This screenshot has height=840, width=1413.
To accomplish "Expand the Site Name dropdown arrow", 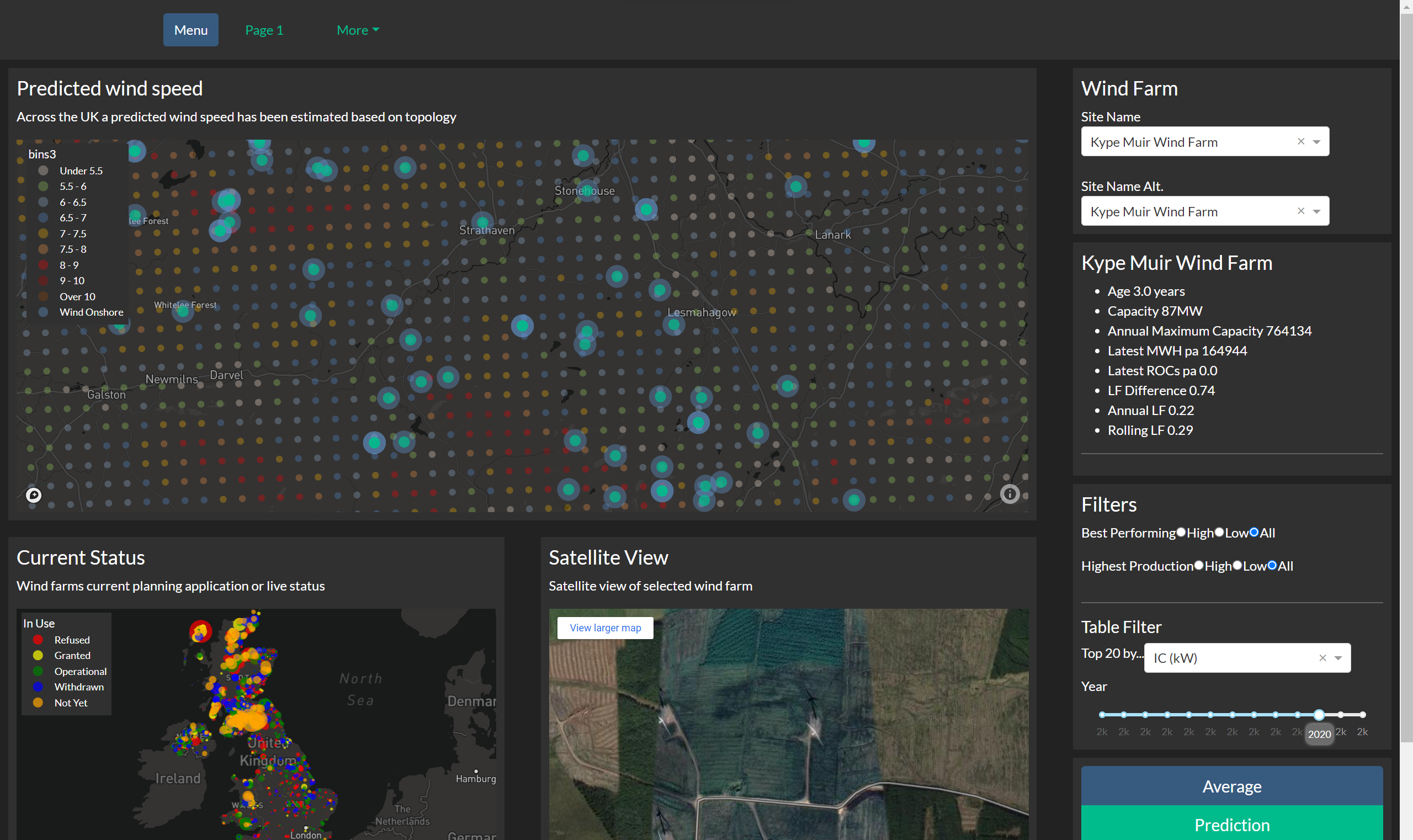I will coord(1316,142).
